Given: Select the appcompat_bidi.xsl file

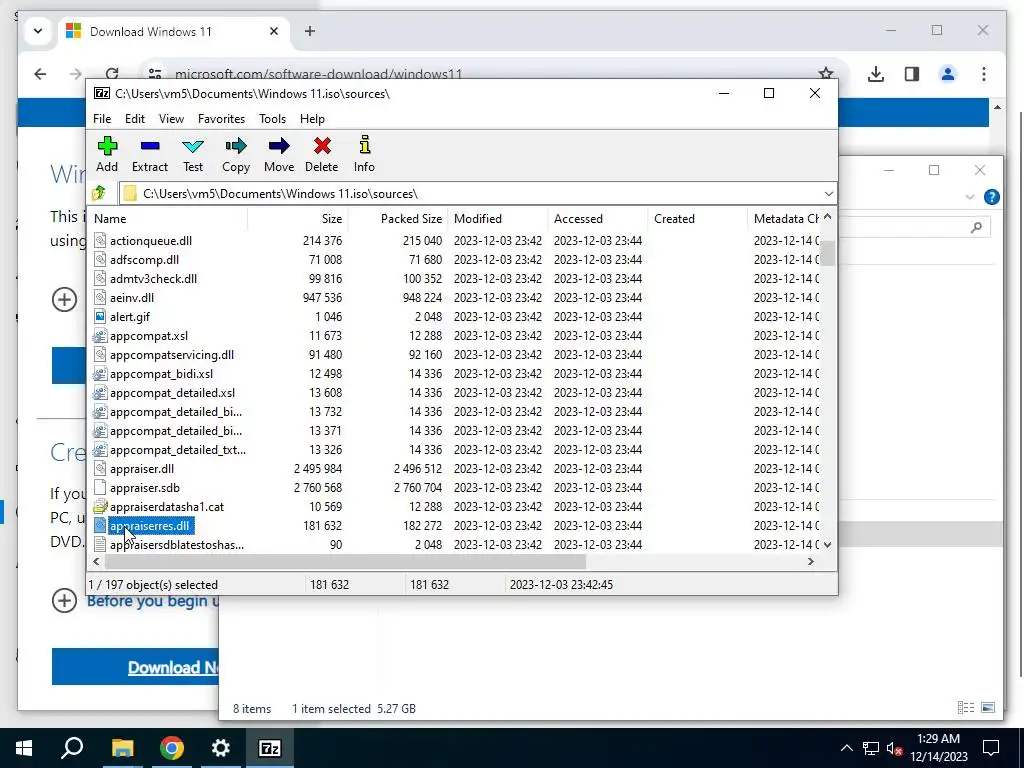Looking at the screenshot, I should 161,374.
